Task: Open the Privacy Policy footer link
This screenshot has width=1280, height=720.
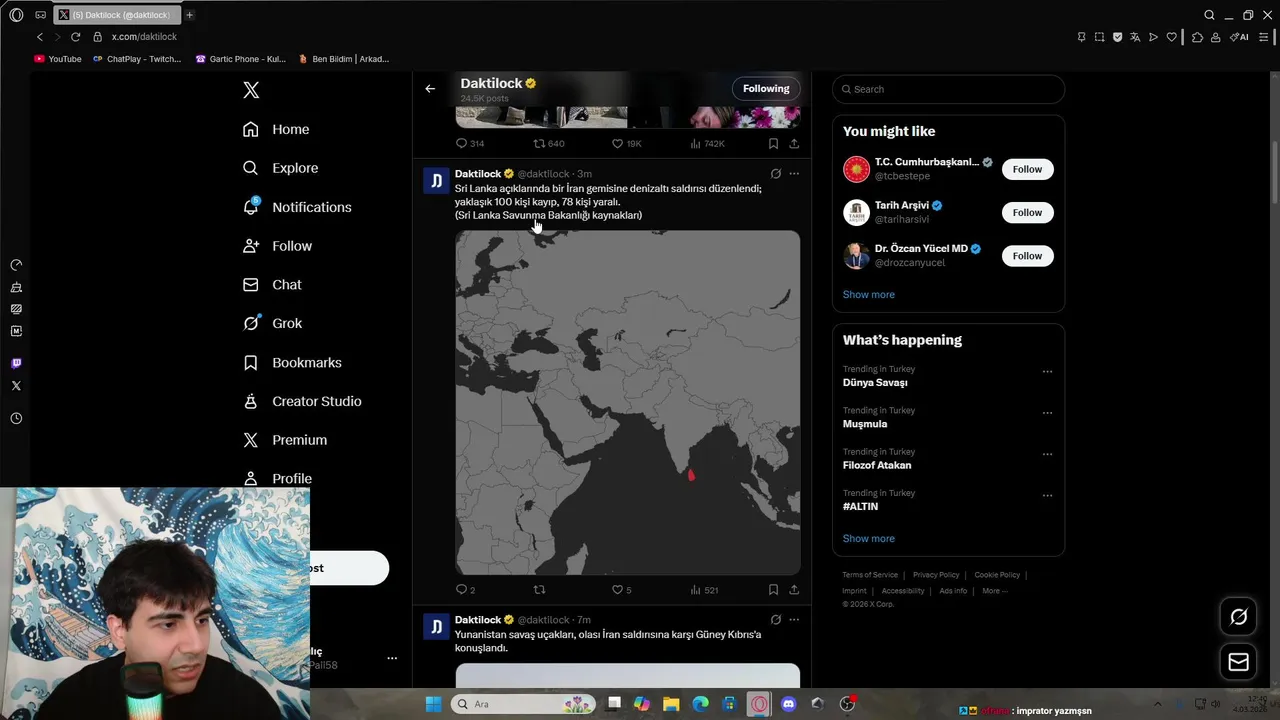Action: point(935,575)
